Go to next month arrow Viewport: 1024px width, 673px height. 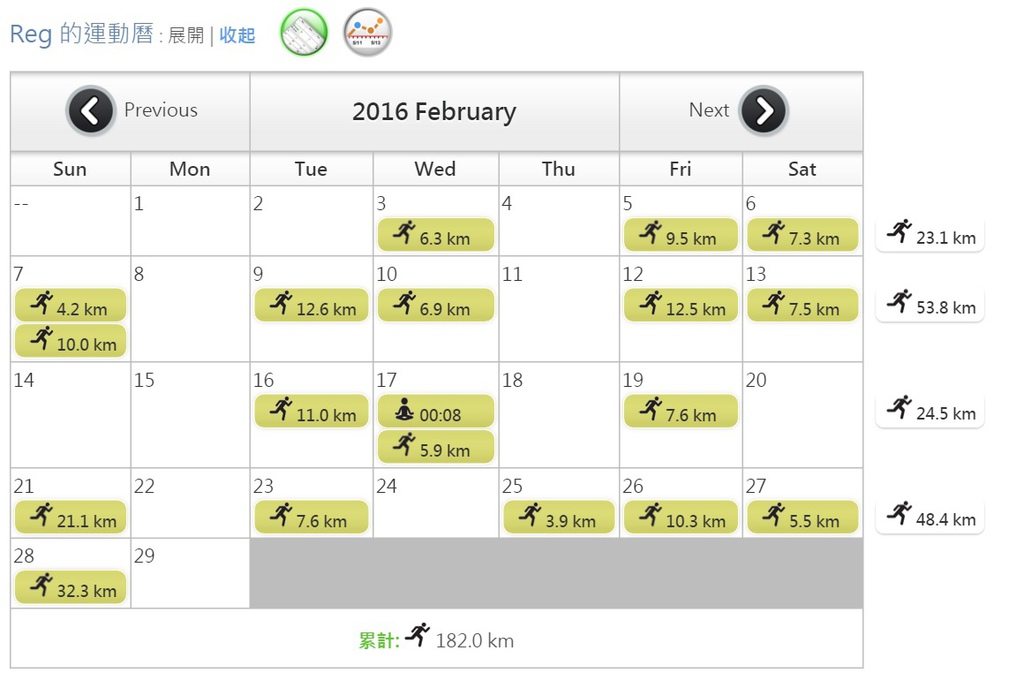click(x=763, y=110)
